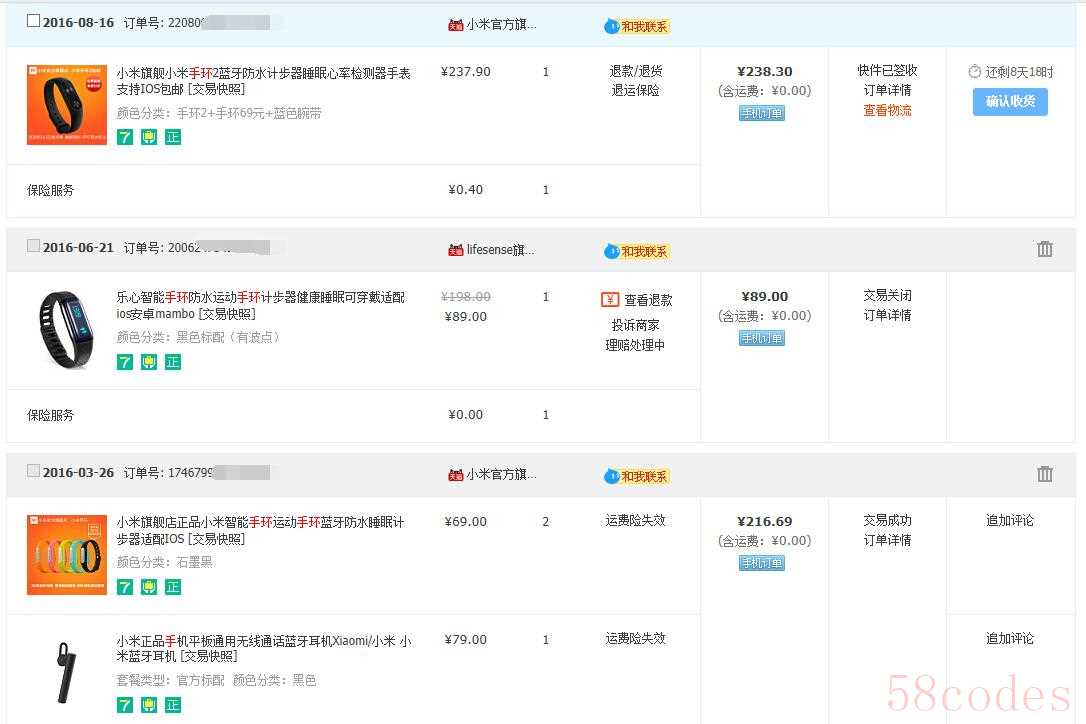This screenshot has height=724, width=1086.
Task: Contact seller via 和我联系 in 2016-03-26 order
Action: [x=637, y=477]
